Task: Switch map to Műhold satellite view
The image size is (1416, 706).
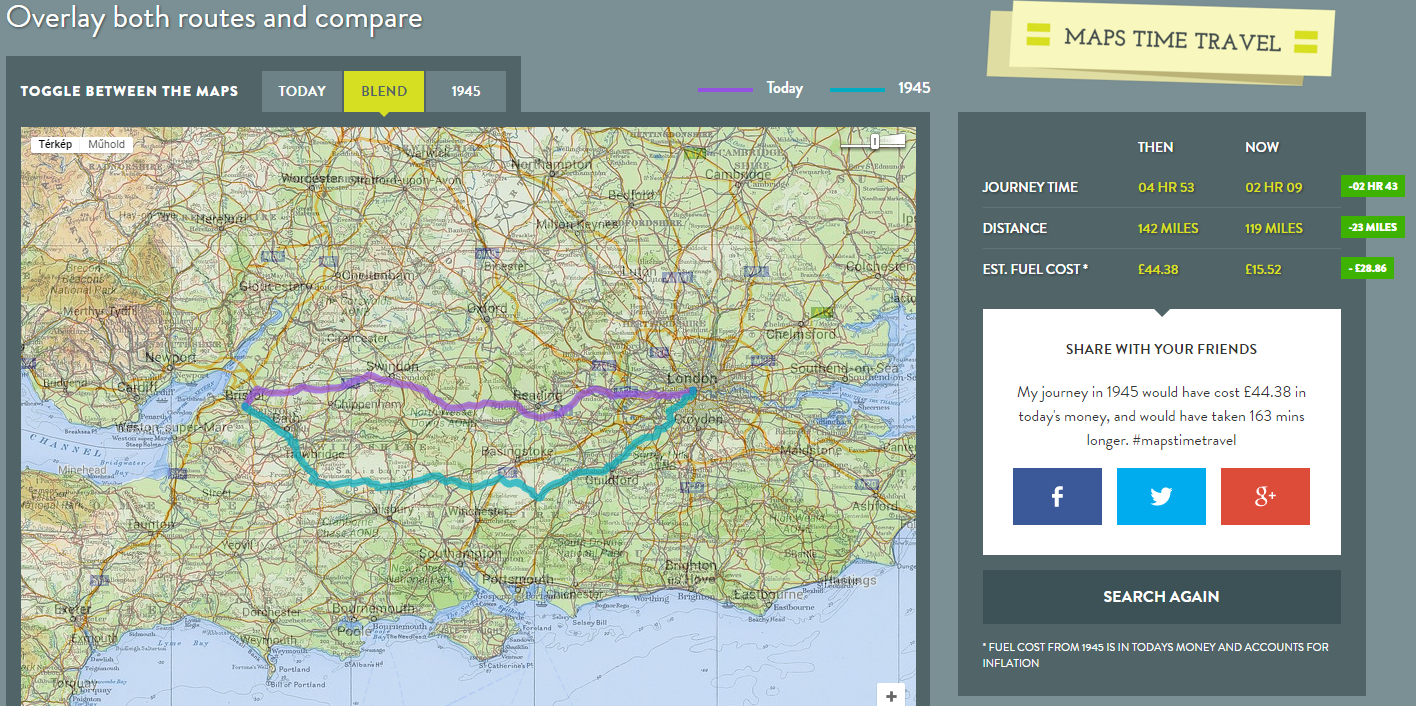Action: click(x=106, y=144)
